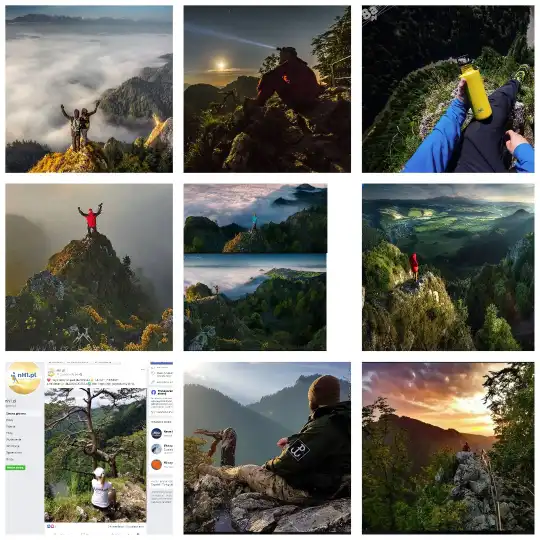The height and width of the screenshot is (540, 540).
Task: Open the nH1.pl round profile logo
Action: click(x=23, y=378)
